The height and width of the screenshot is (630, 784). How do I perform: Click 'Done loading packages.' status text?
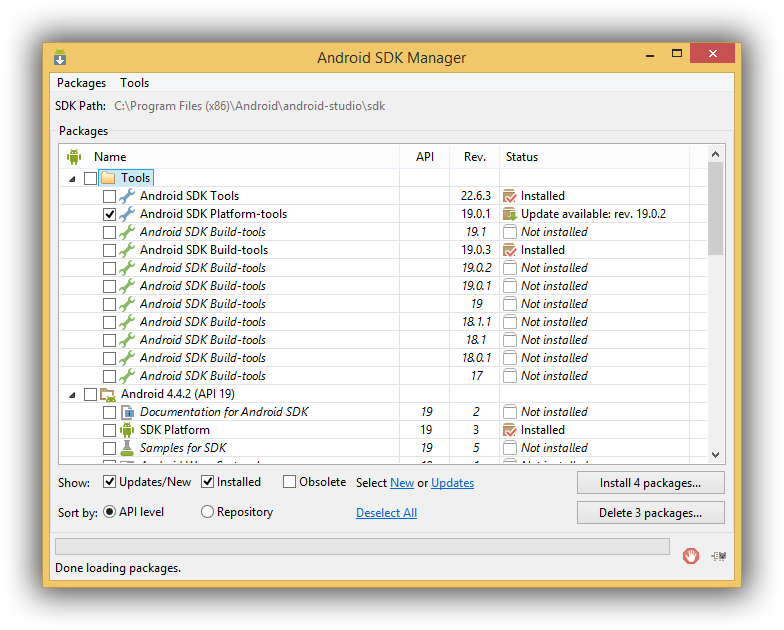(118, 568)
